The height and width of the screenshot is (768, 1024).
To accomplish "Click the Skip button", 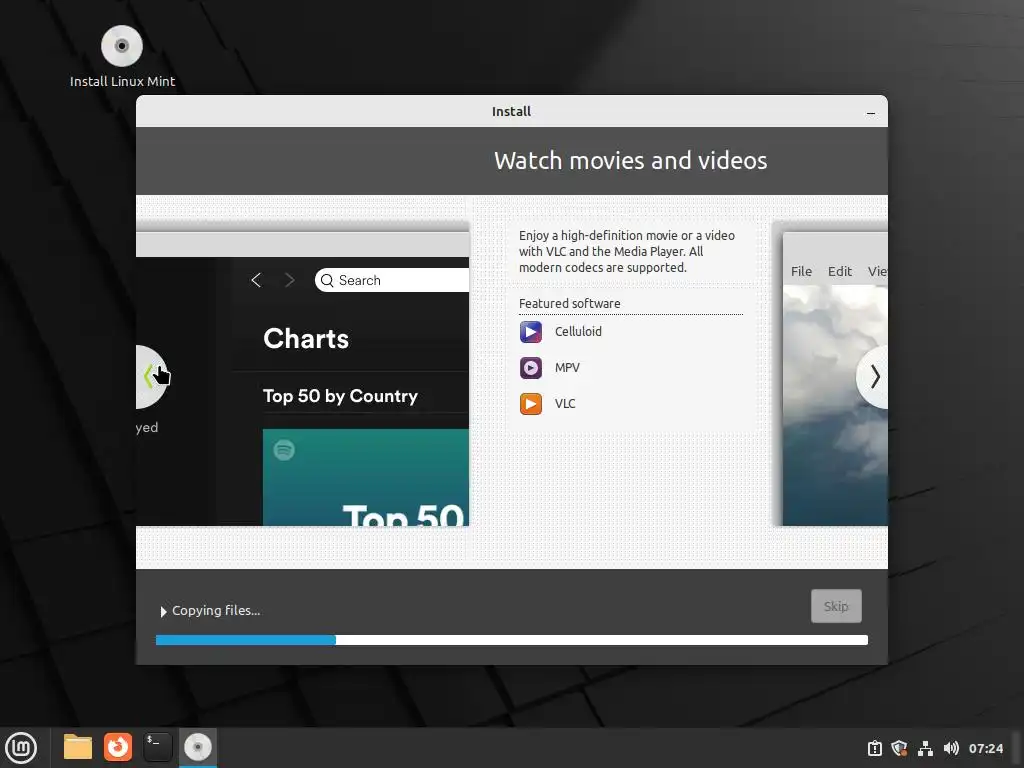I will click(836, 606).
